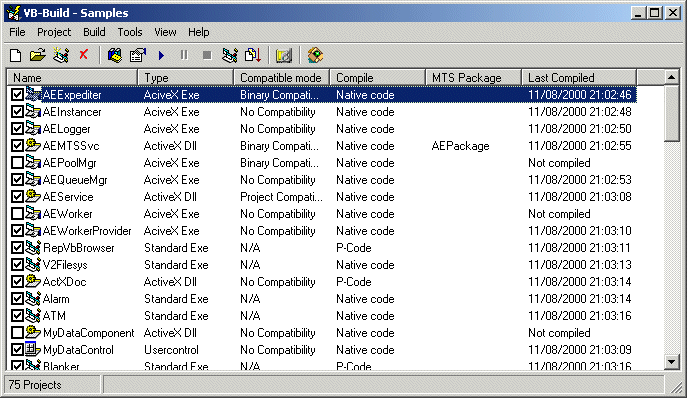
Task: Click the scrollbar up arrow
Action: coord(671,78)
